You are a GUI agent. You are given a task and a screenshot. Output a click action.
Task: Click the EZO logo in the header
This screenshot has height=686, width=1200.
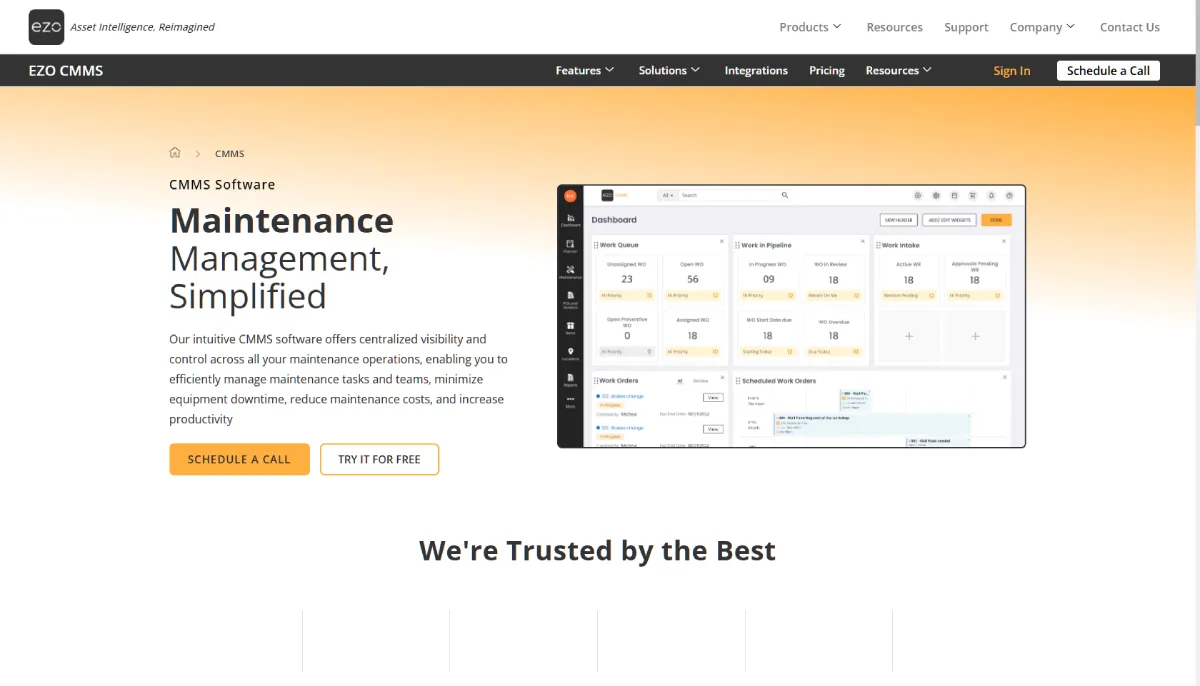coord(46,27)
